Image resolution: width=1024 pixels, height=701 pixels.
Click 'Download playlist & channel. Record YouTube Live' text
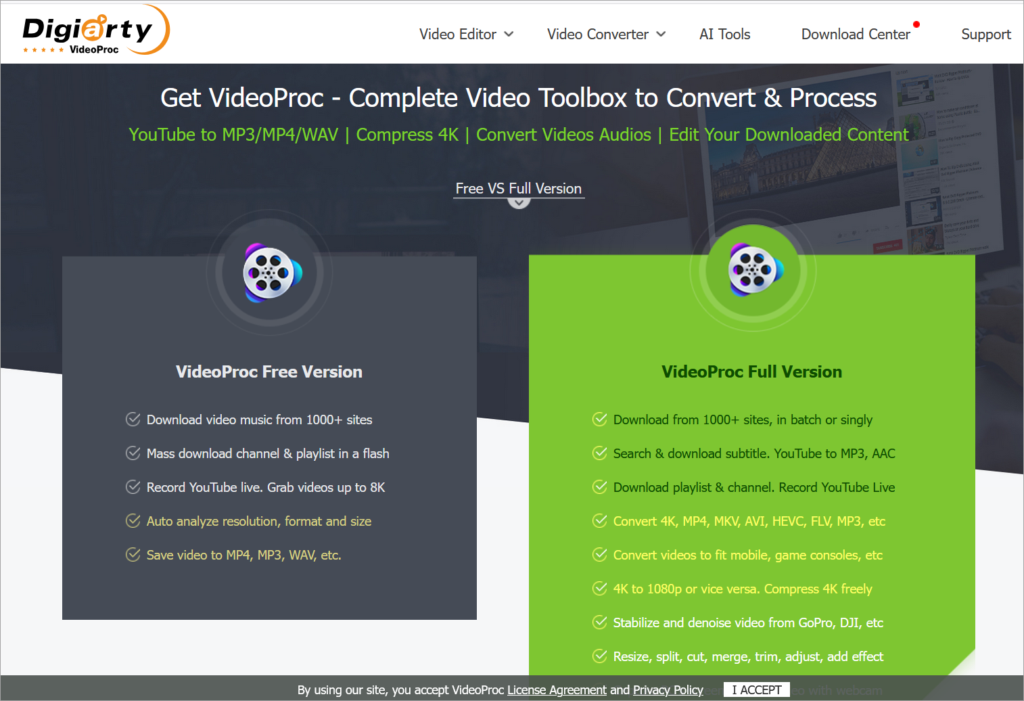(x=754, y=487)
